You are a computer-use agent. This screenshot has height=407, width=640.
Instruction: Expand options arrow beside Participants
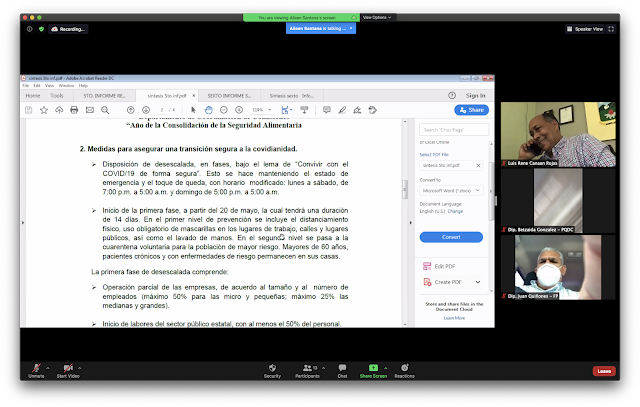[x=324, y=368]
